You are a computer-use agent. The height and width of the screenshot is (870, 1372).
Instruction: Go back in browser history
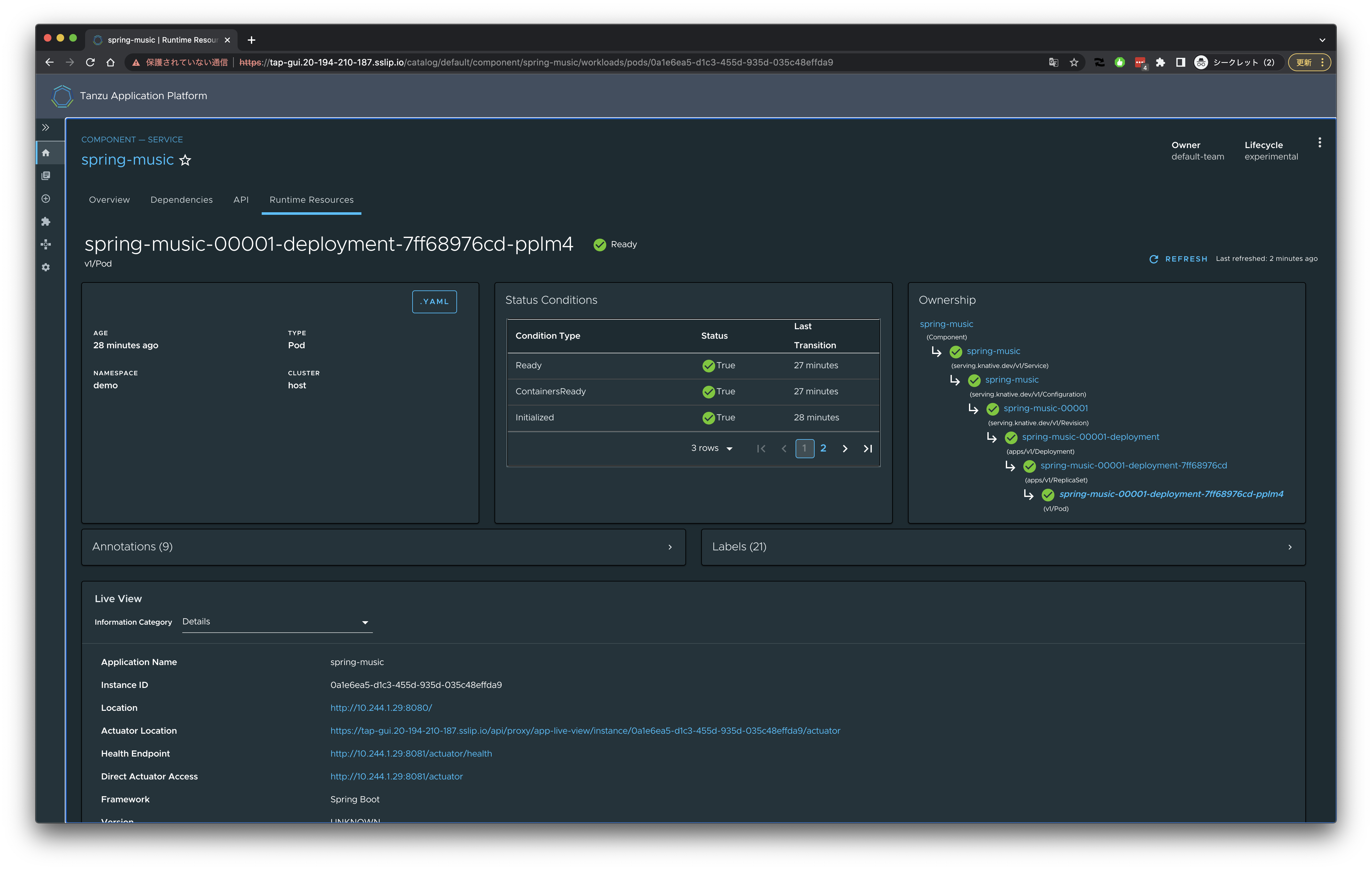pyautogui.click(x=49, y=62)
